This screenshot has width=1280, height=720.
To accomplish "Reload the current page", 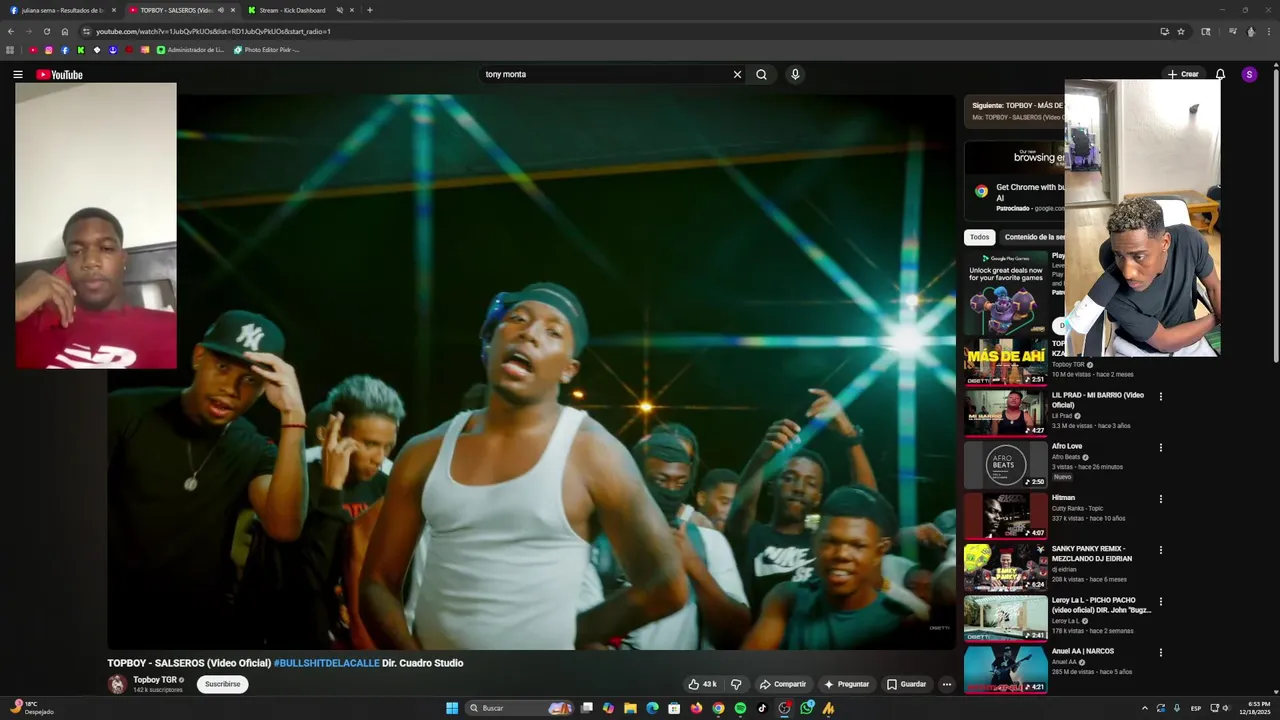I will (46, 31).
